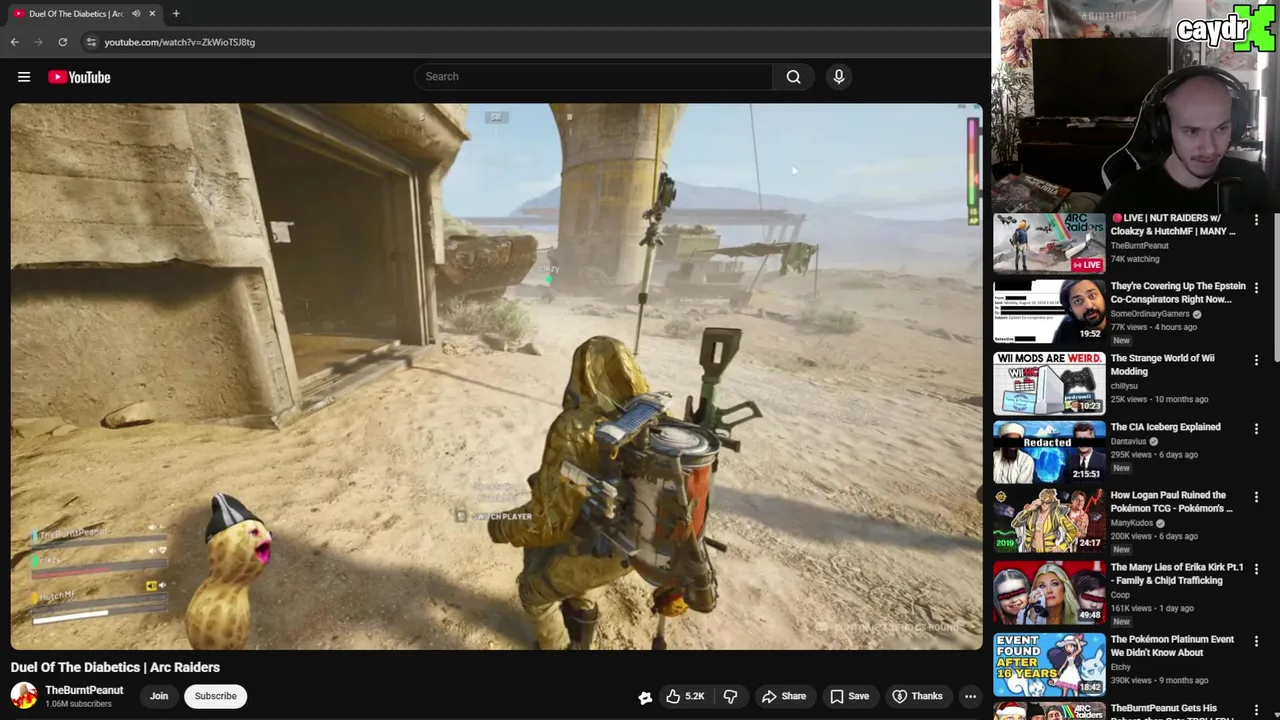Click chillysu channel name
This screenshot has width=1280, height=720.
click(x=1125, y=385)
